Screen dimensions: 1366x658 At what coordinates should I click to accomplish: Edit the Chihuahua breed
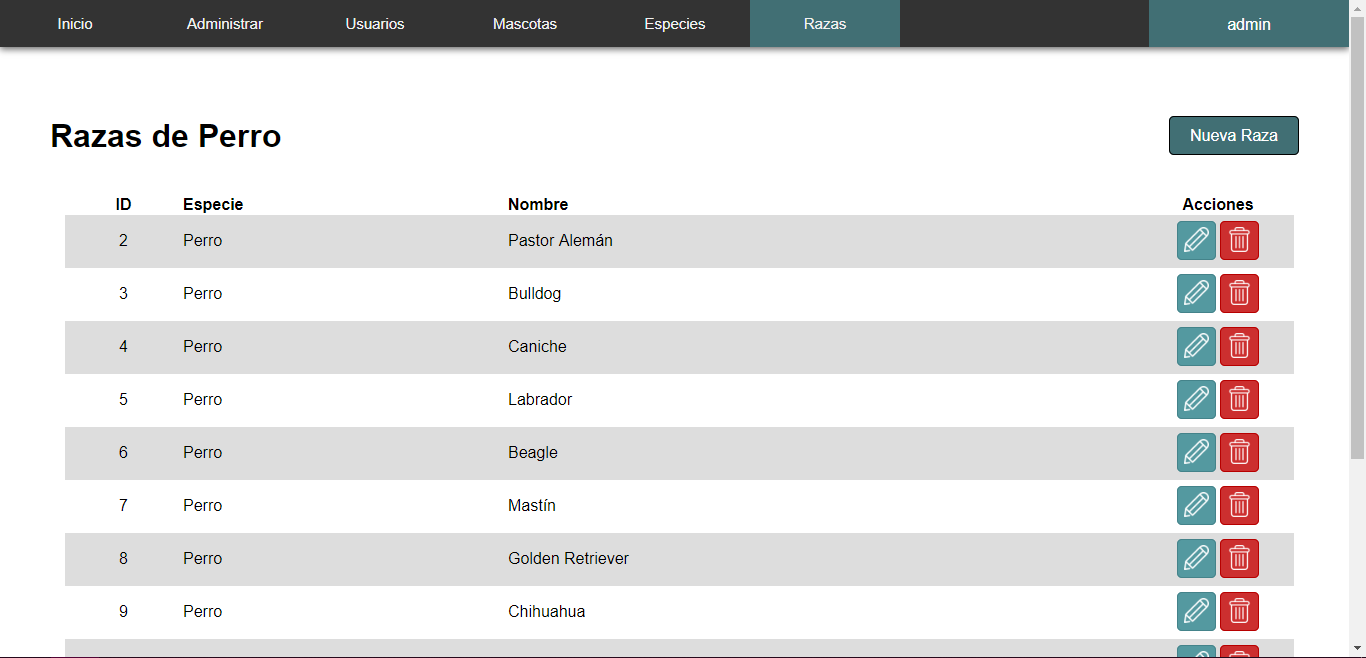pyautogui.click(x=1196, y=611)
